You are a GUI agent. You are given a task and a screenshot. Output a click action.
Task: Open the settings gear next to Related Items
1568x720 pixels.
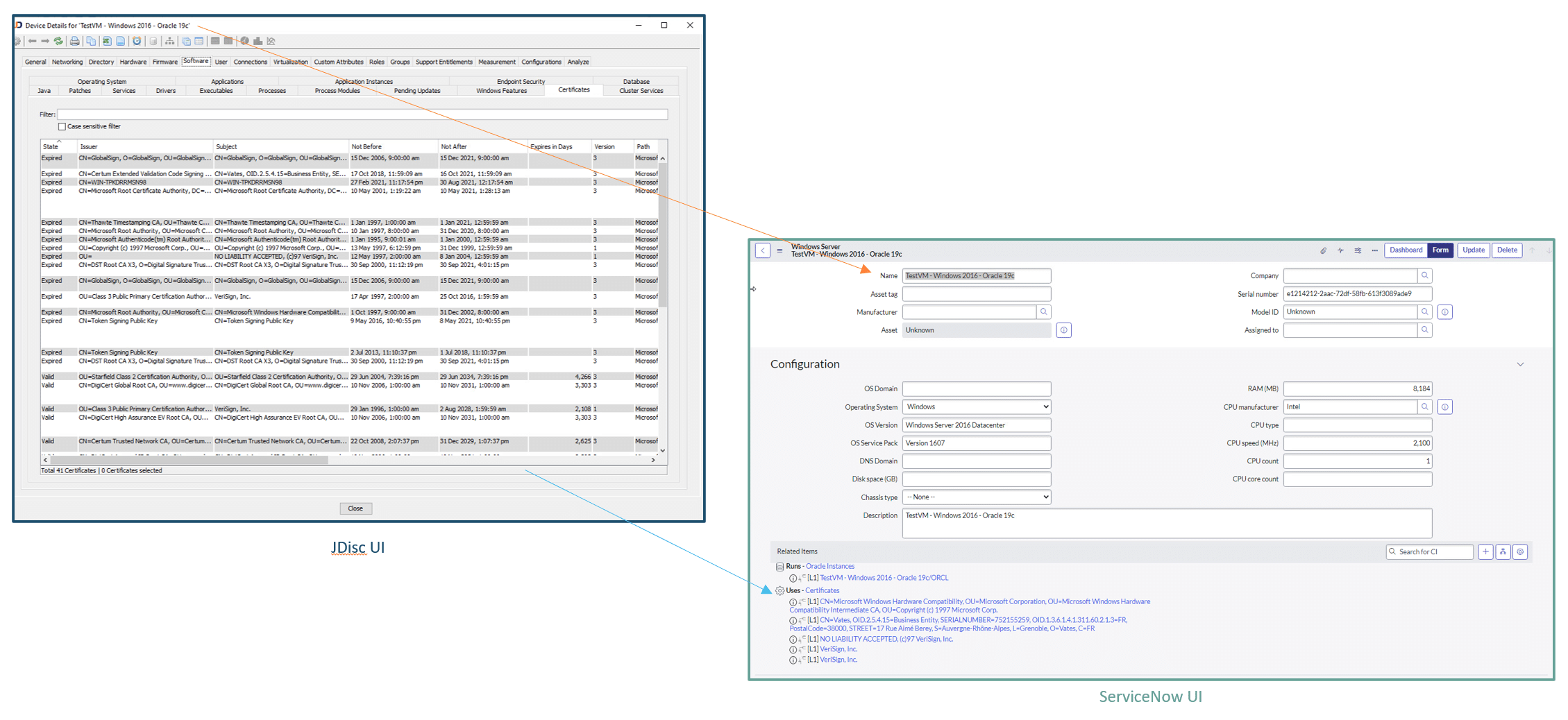point(1521,551)
